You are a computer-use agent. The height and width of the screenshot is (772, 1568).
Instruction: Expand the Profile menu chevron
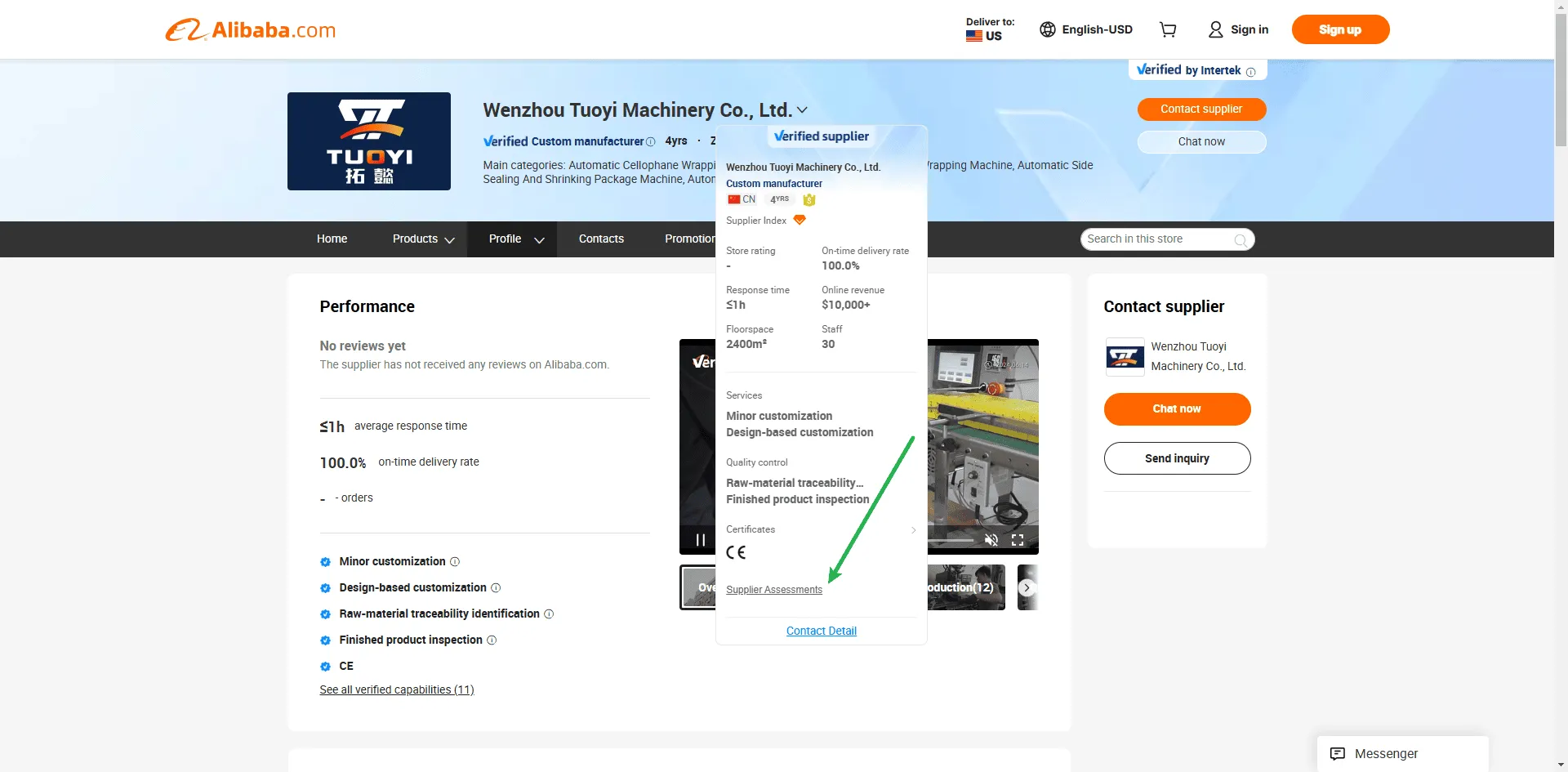tap(539, 240)
